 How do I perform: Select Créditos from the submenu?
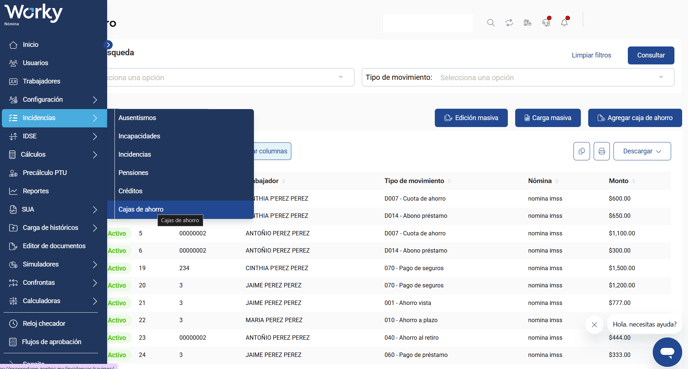[130, 191]
